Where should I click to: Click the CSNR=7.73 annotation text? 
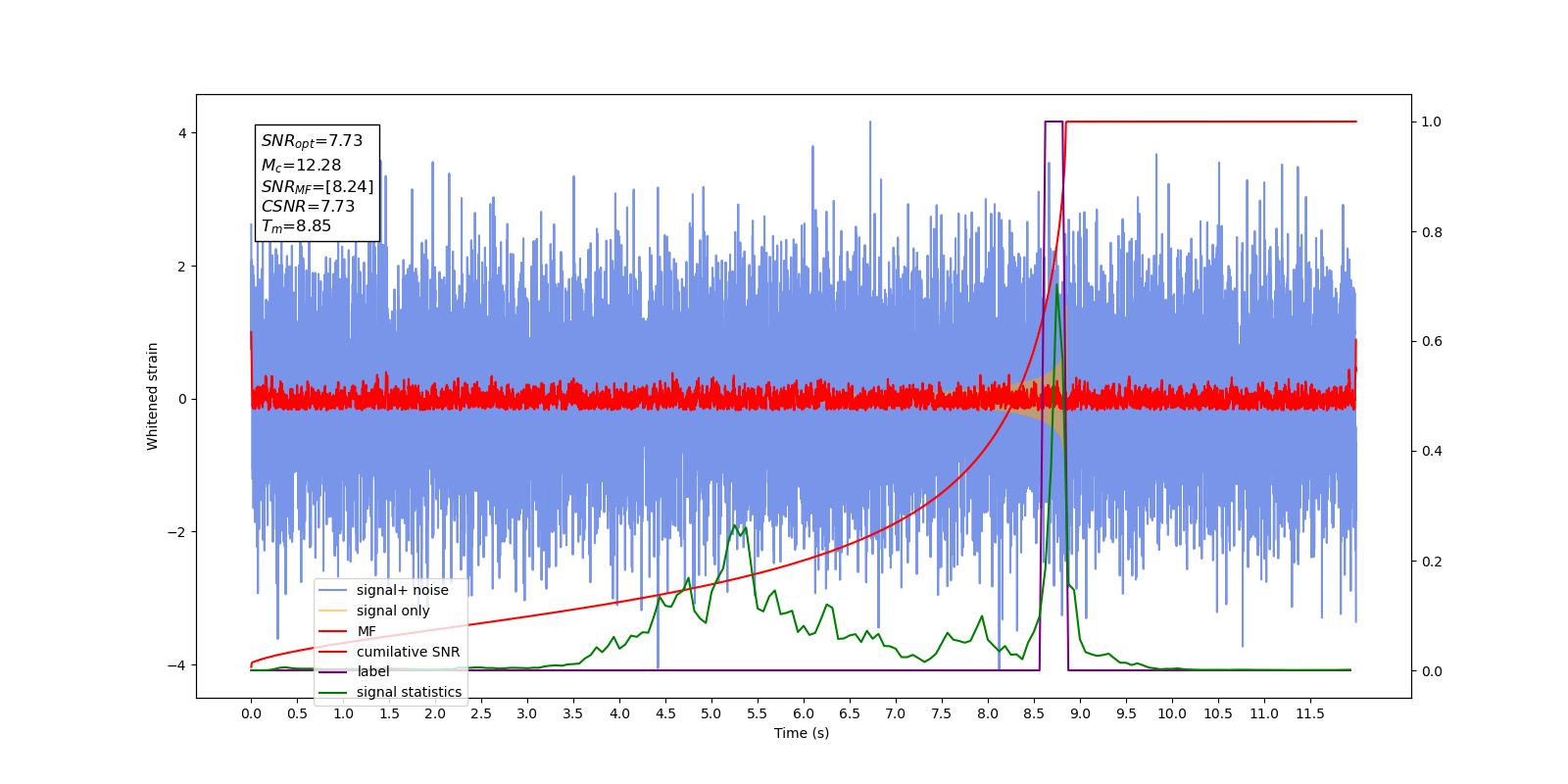pos(308,207)
